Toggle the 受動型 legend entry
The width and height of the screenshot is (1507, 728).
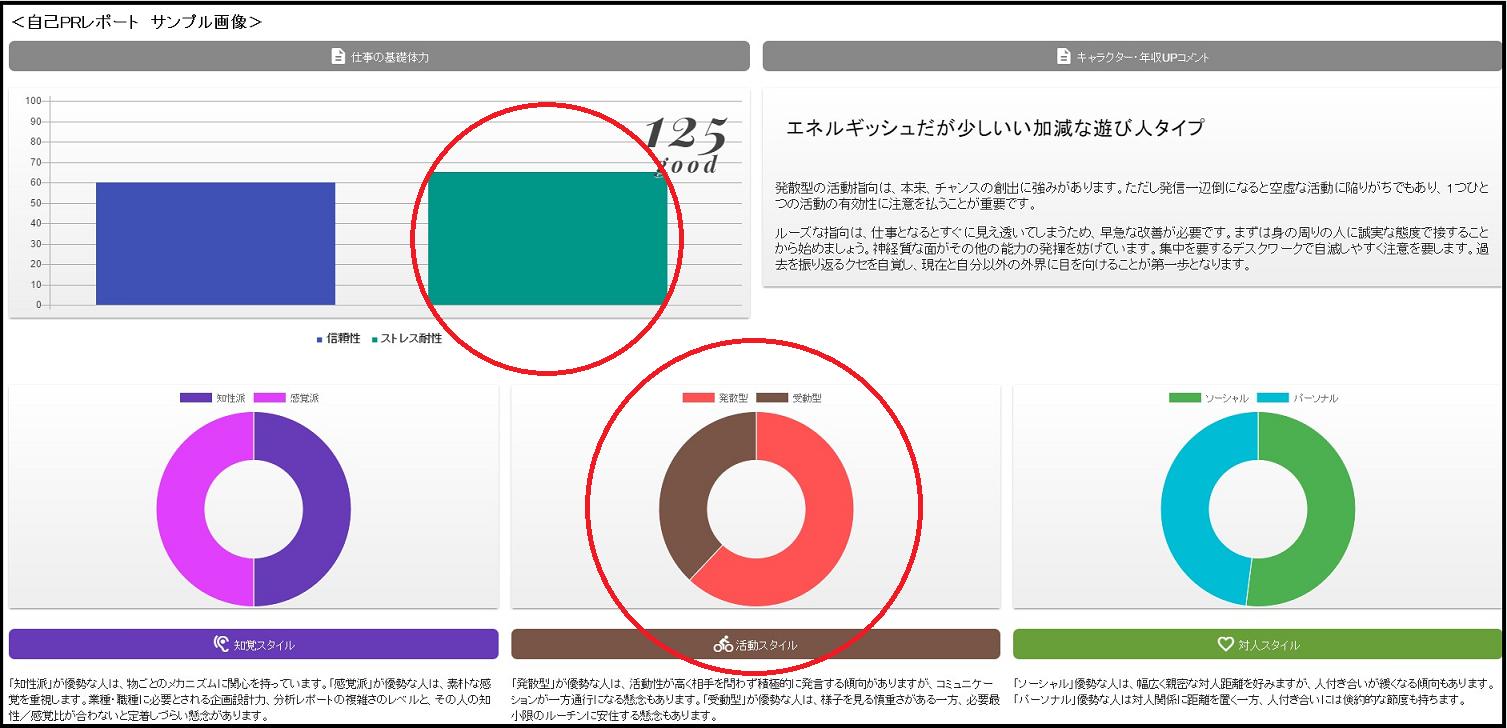pyautogui.click(x=789, y=398)
